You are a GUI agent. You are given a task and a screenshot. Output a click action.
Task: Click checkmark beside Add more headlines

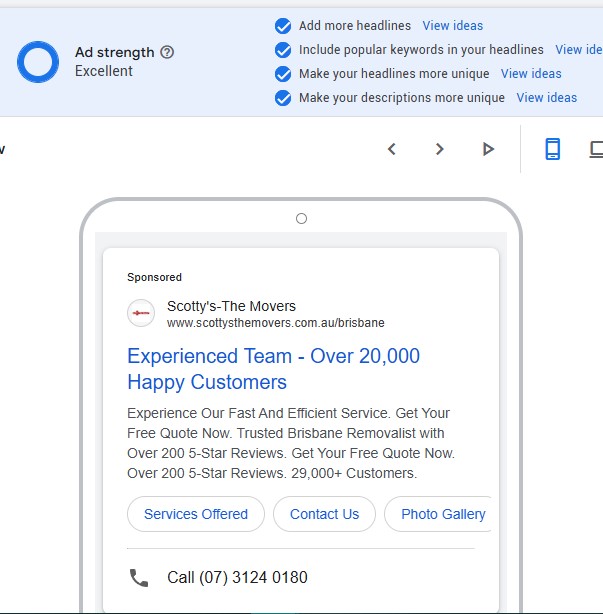click(283, 26)
